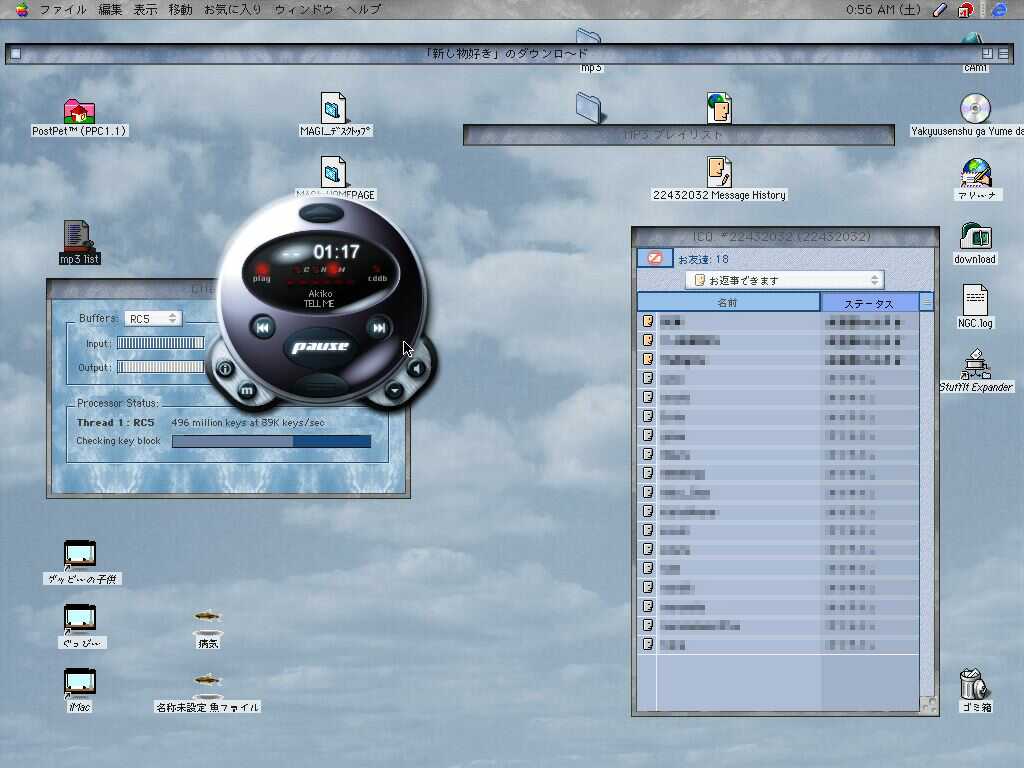The width and height of the screenshot is (1024, 768).
Task: Click the Input buffer level bar
Action: coord(161,343)
